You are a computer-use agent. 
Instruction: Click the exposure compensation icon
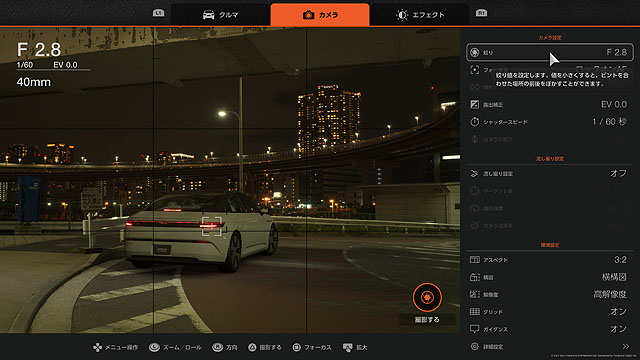[x=474, y=104]
